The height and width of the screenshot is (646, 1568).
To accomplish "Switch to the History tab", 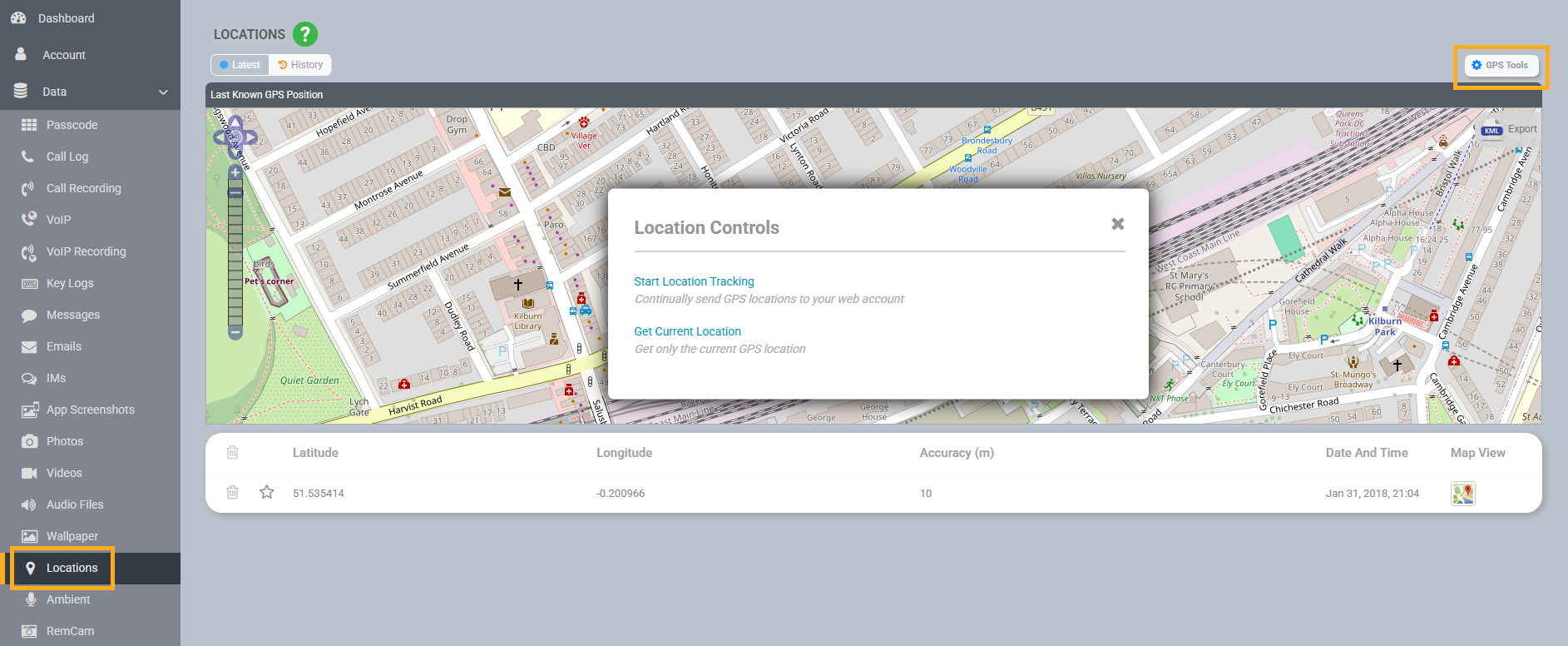I will [300, 65].
